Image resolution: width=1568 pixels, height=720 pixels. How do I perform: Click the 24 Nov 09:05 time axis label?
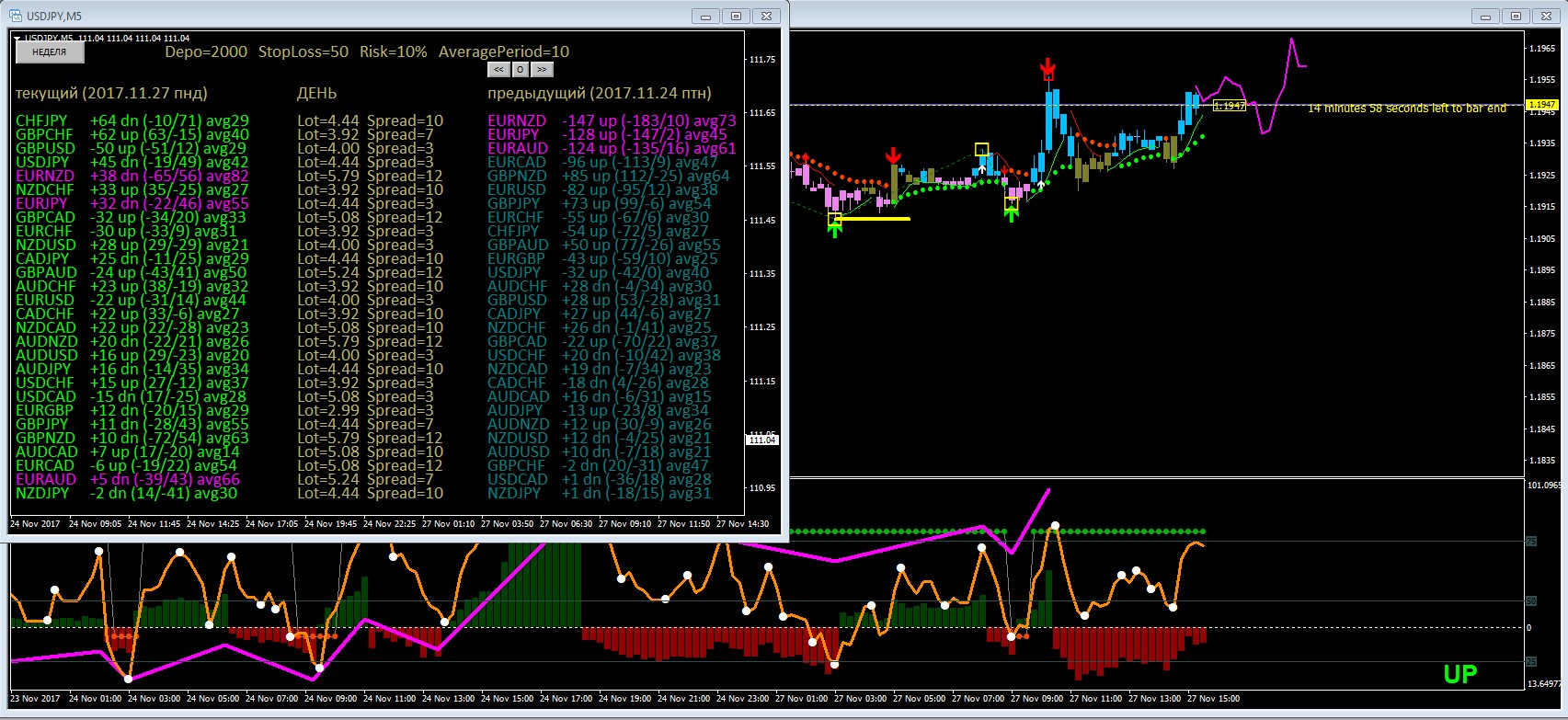95,524
